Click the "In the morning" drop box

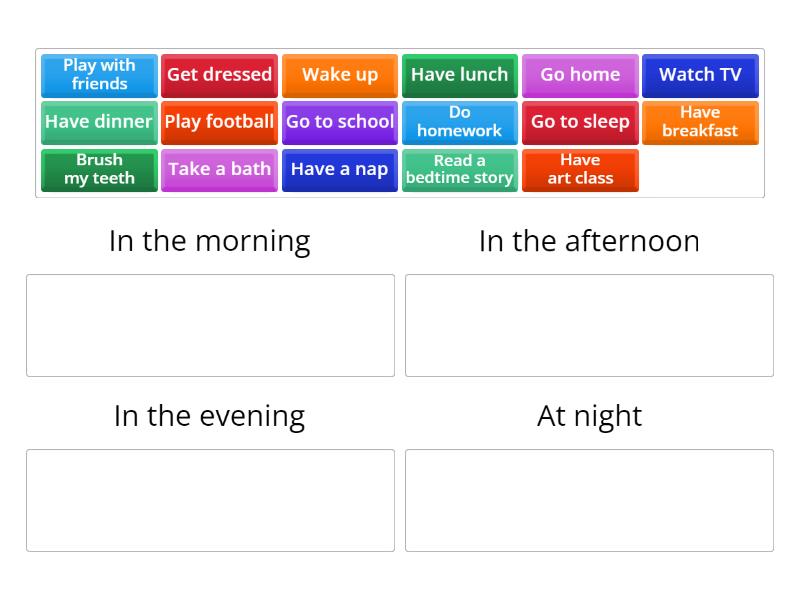click(210, 325)
